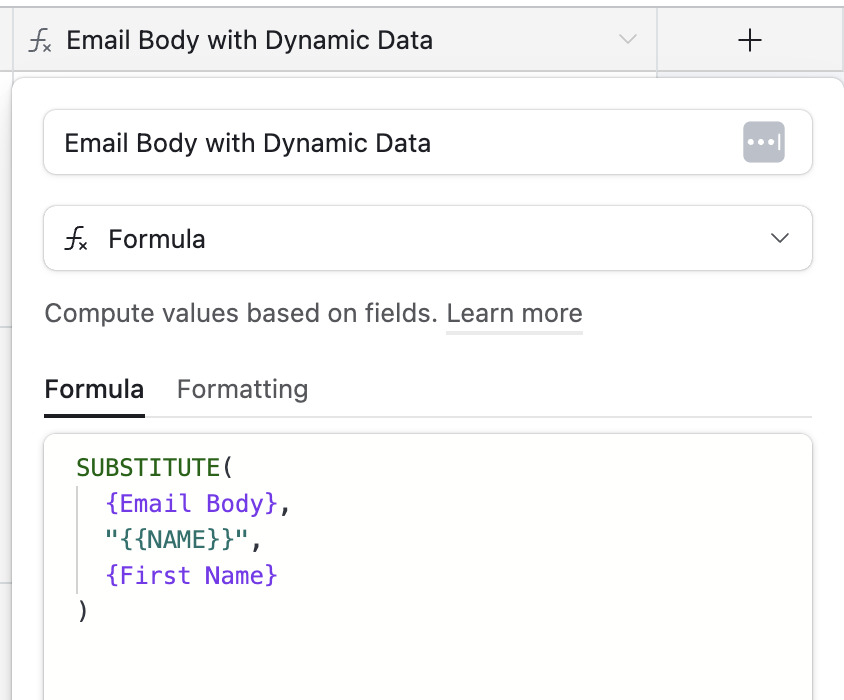Click the {Email Body} field token
Screen dimensions: 844x700
[x=191, y=503]
